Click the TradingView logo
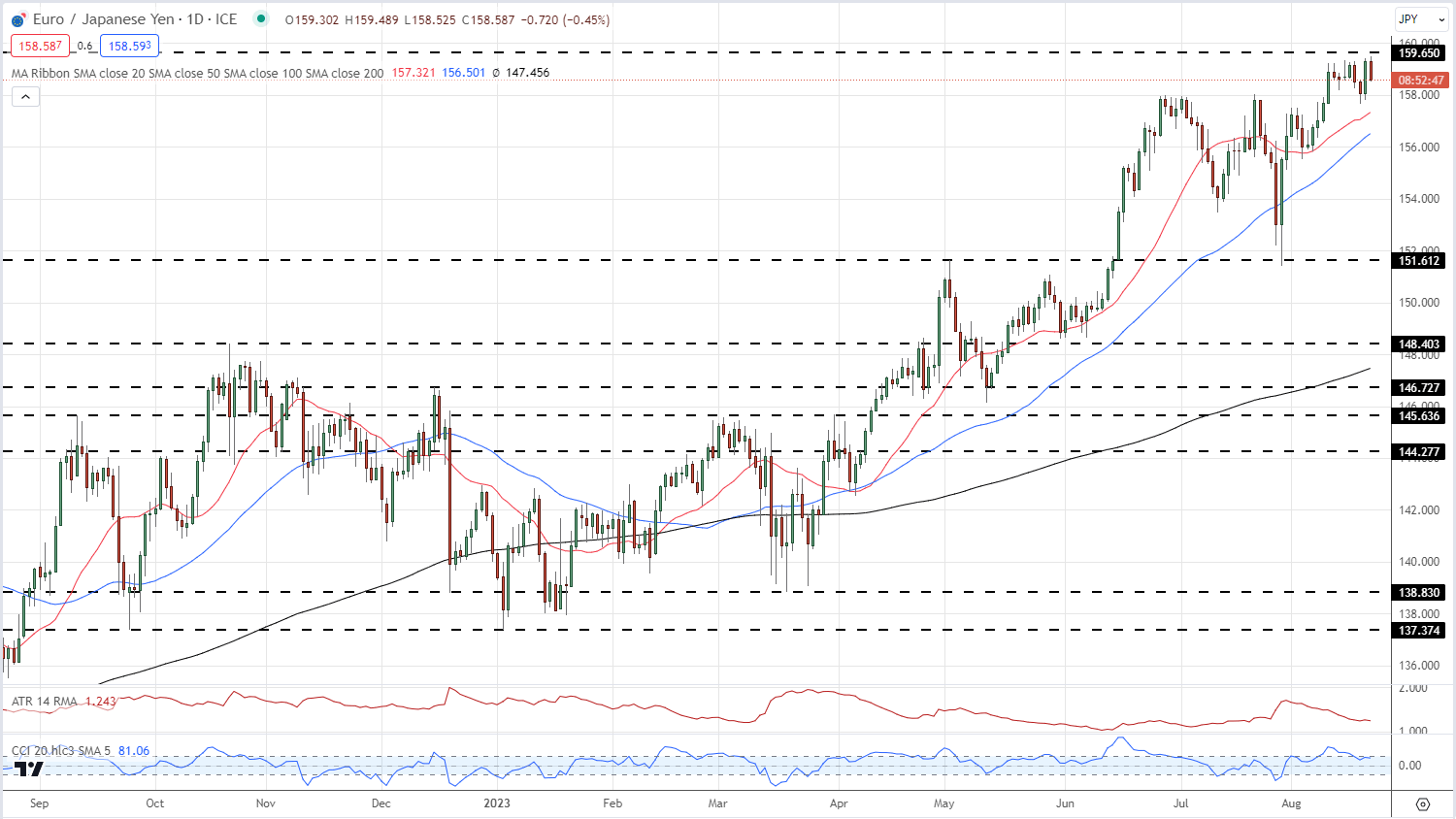The width and height of the screenshot is (1456, 819). [x=29, y=769]
